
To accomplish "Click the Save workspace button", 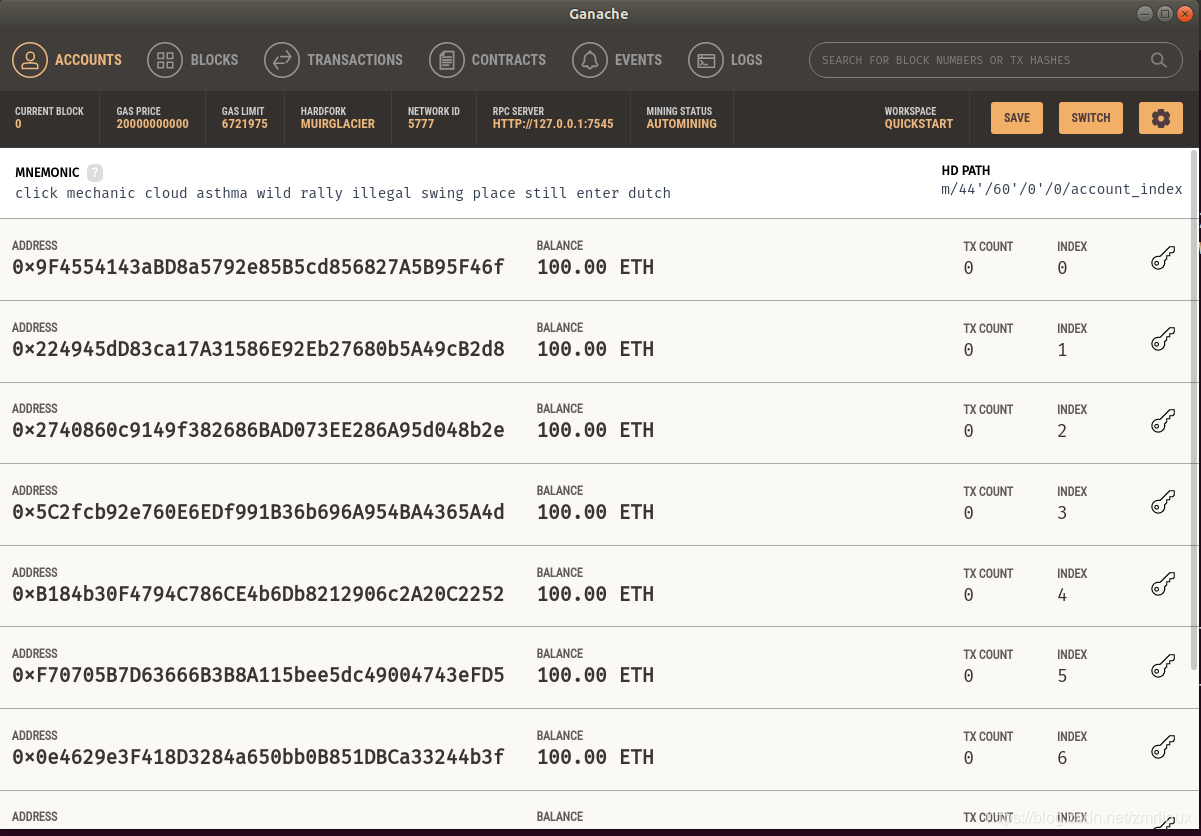I will pos(1017,118).
